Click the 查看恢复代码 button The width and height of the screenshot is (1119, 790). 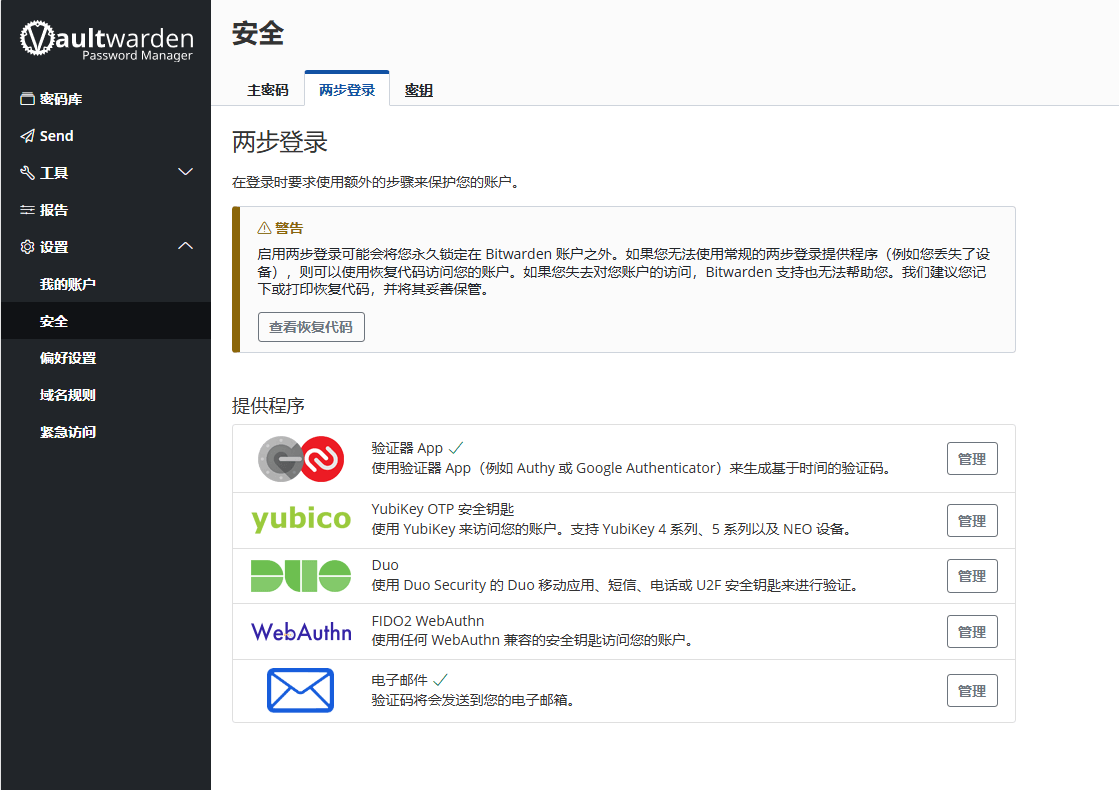pyautogui.click(x=310, y=326)
